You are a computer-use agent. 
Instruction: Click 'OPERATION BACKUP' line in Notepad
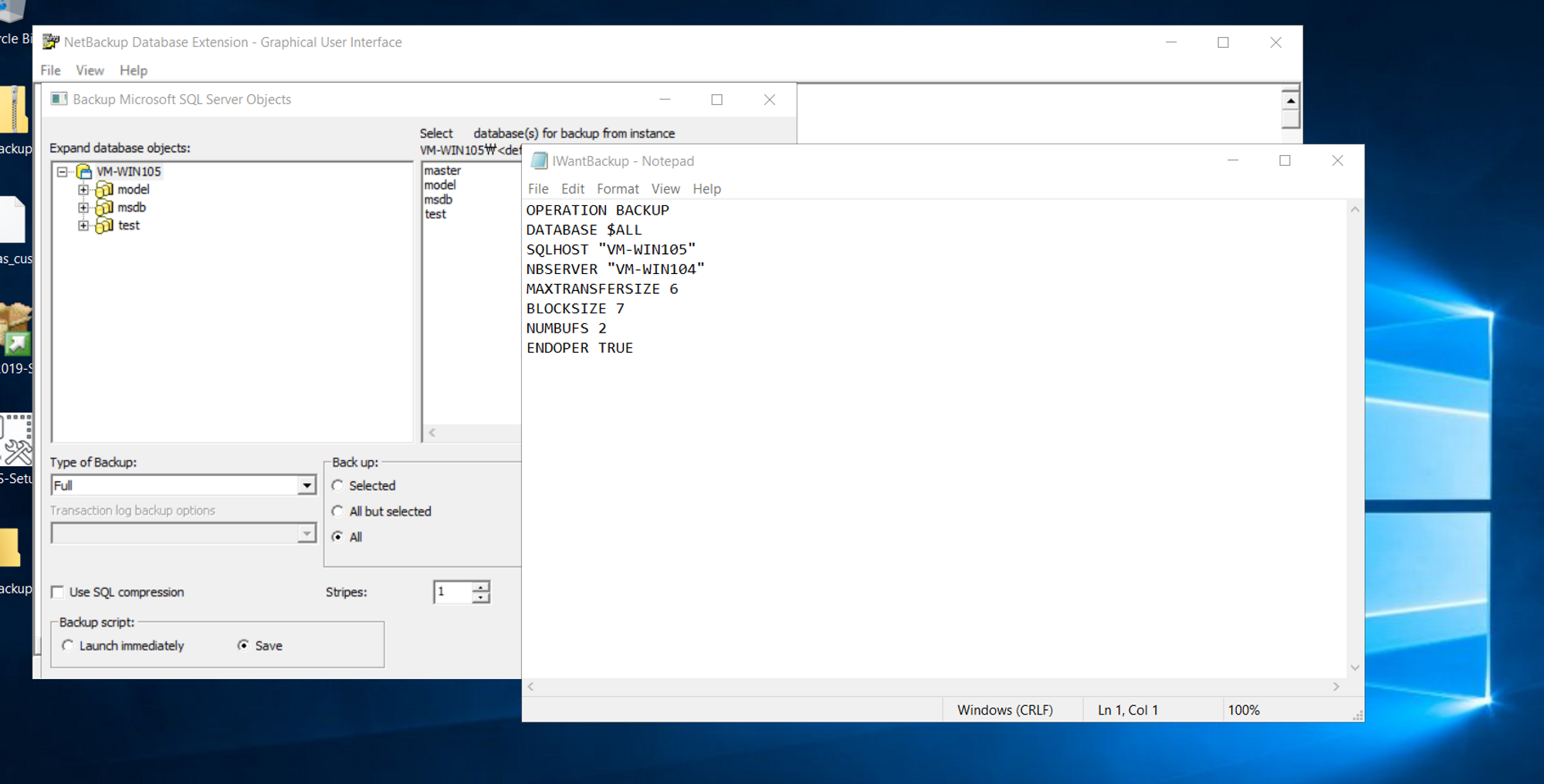tap(598, 210)
